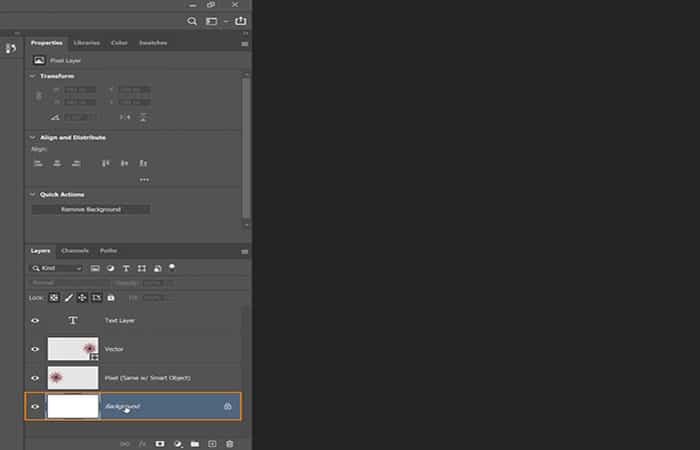Viewport: 700px width, 450px height.
Task: Click the search magnifier icon
Action: tap(192, 21)
